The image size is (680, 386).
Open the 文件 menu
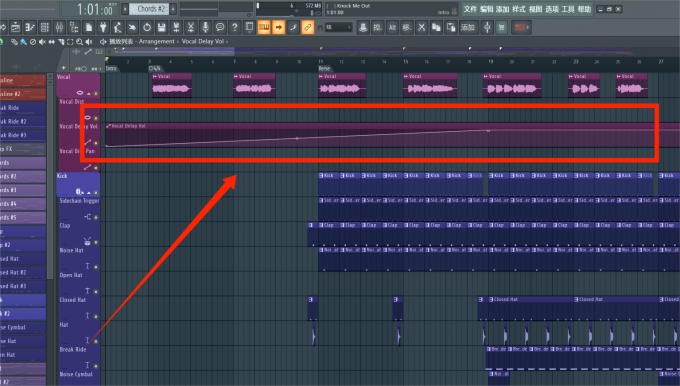[470, 9]
